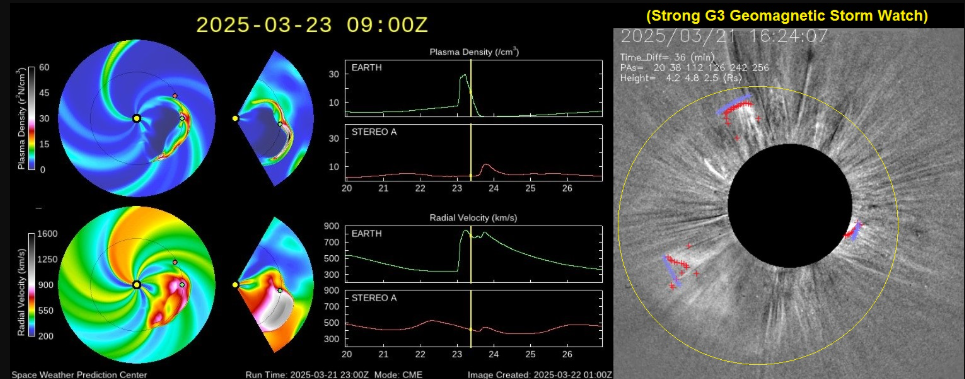Click the density peak in the EARTH plot
The width and height of the screenshot is (965, 379).
464,75
